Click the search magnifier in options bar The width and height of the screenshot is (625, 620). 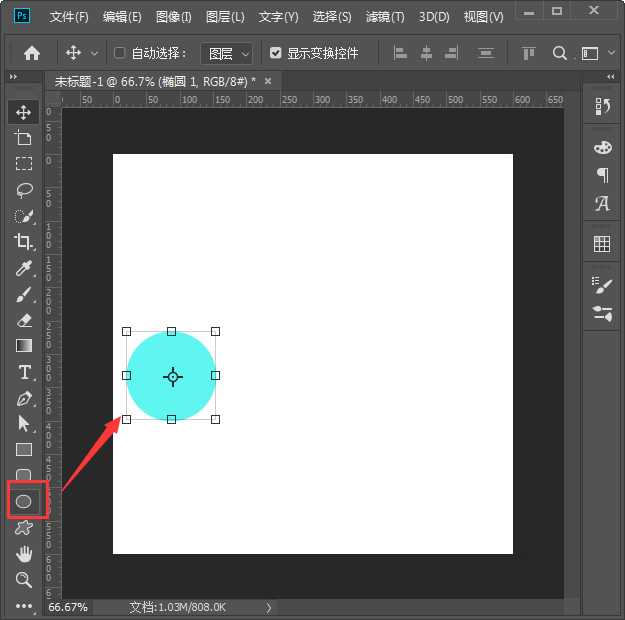pyautogui.click(x=560, y=53)
